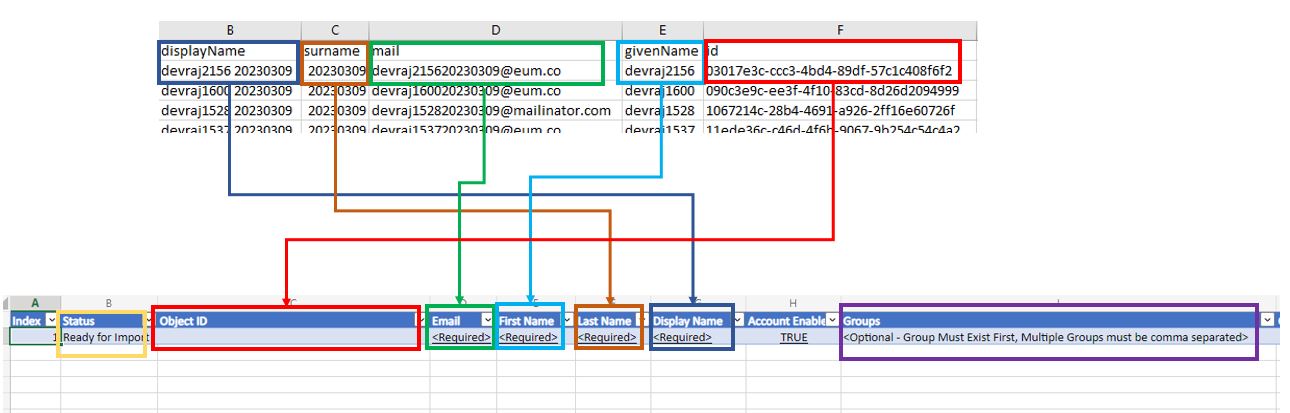Click the optional Groups placeholder cell

(x=1046, y=338)
